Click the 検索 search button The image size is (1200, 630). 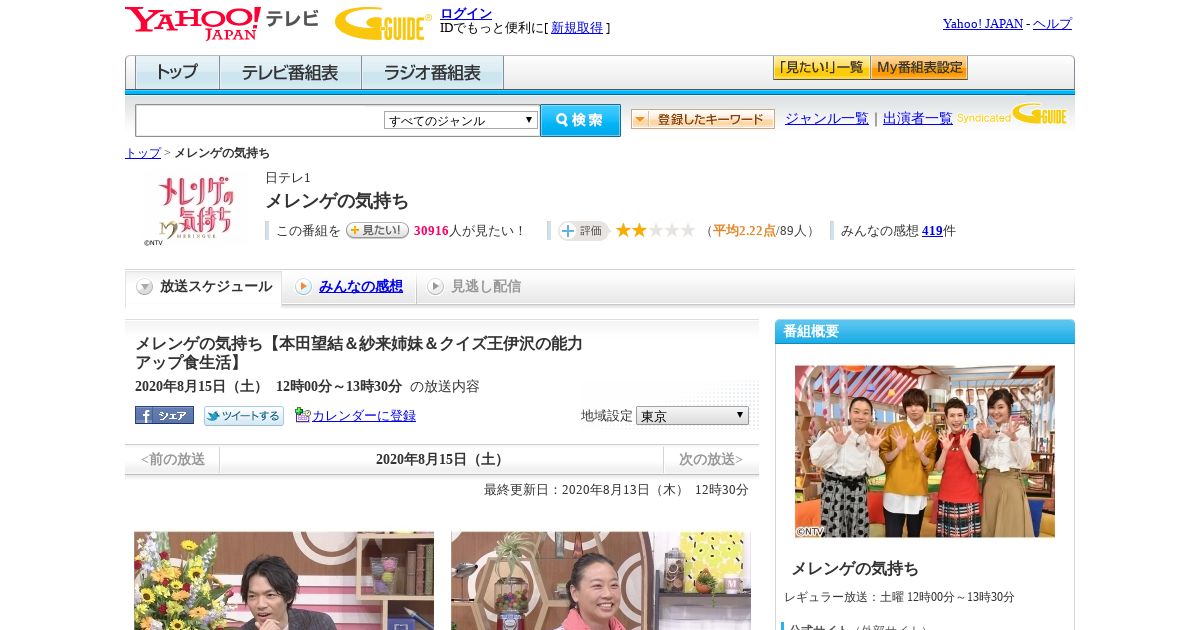[580, 120]
